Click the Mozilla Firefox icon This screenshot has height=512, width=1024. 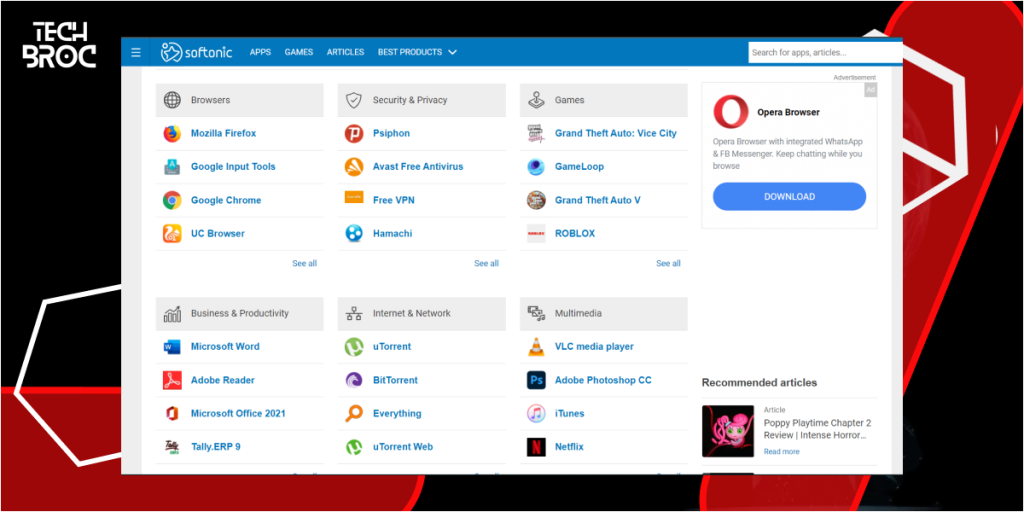coord(172,133)
